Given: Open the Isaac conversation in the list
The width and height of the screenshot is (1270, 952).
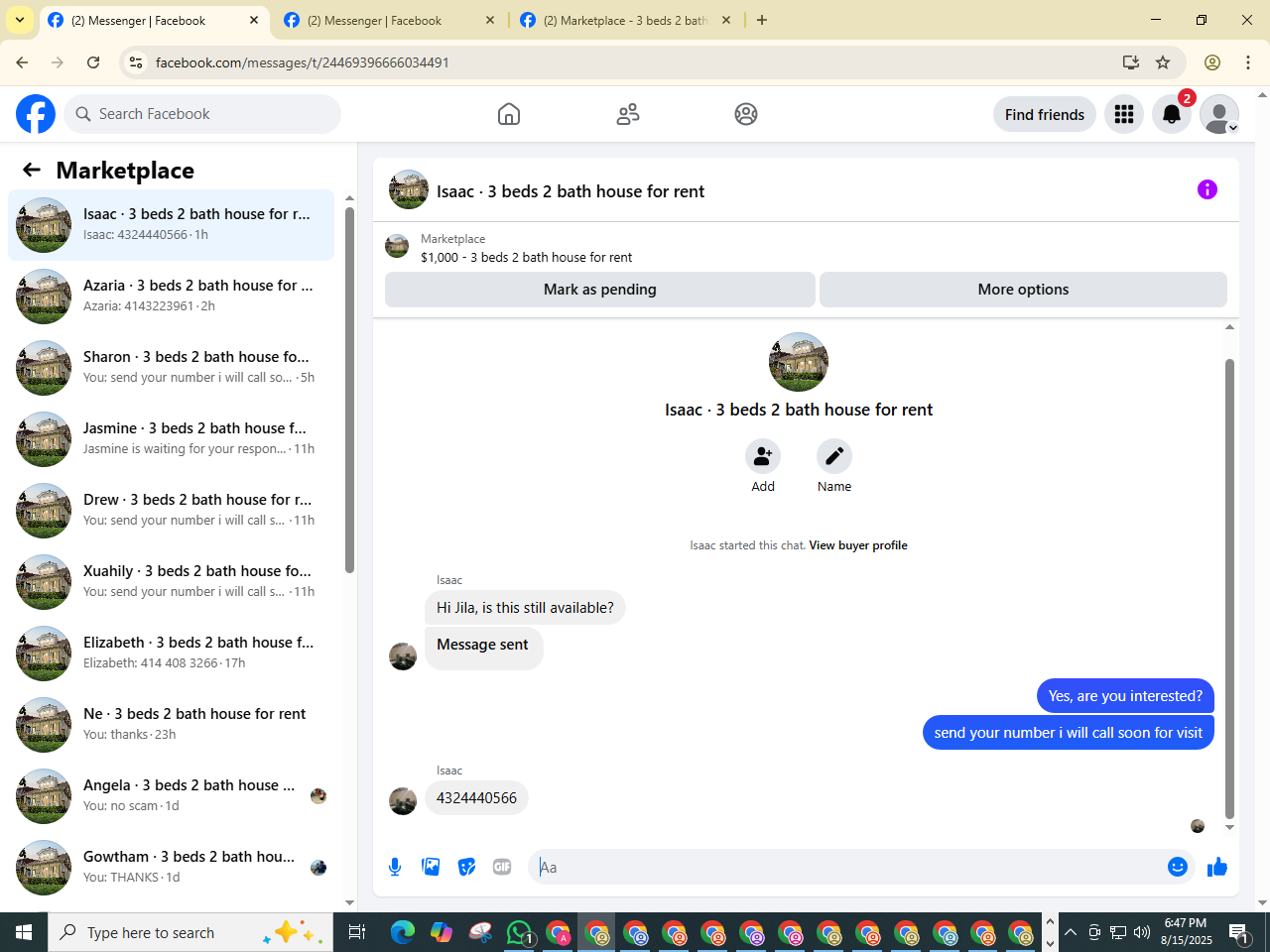Looking at the screenshot, I should pos(171,225).
